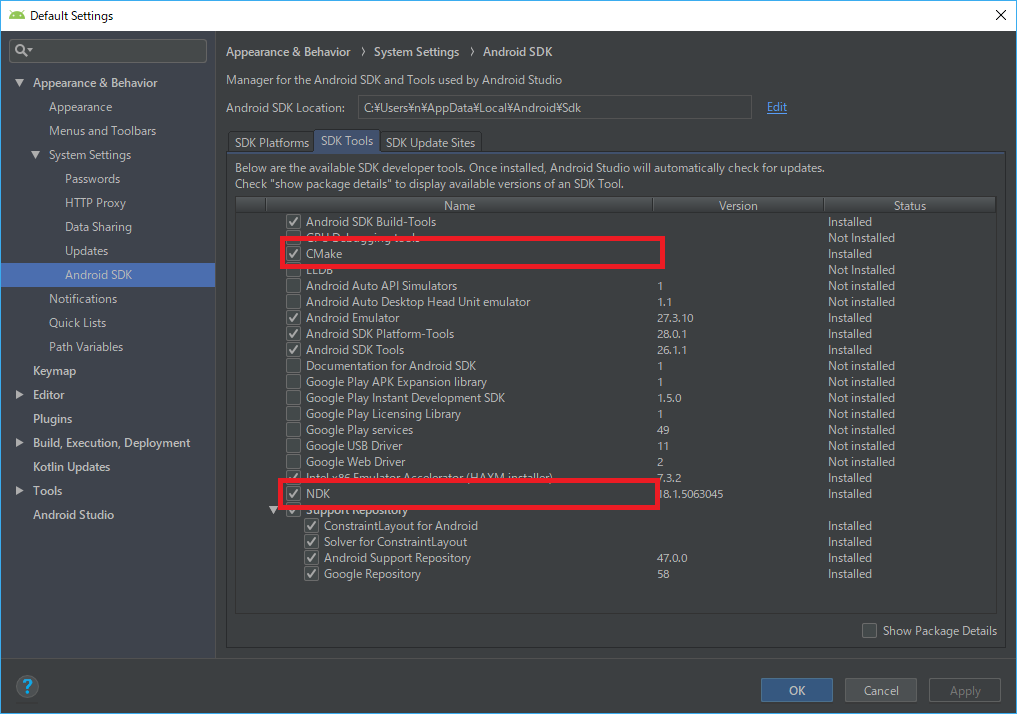
Task: Click Appearance & Behavior breadcrumb
Action: (288, 52)
